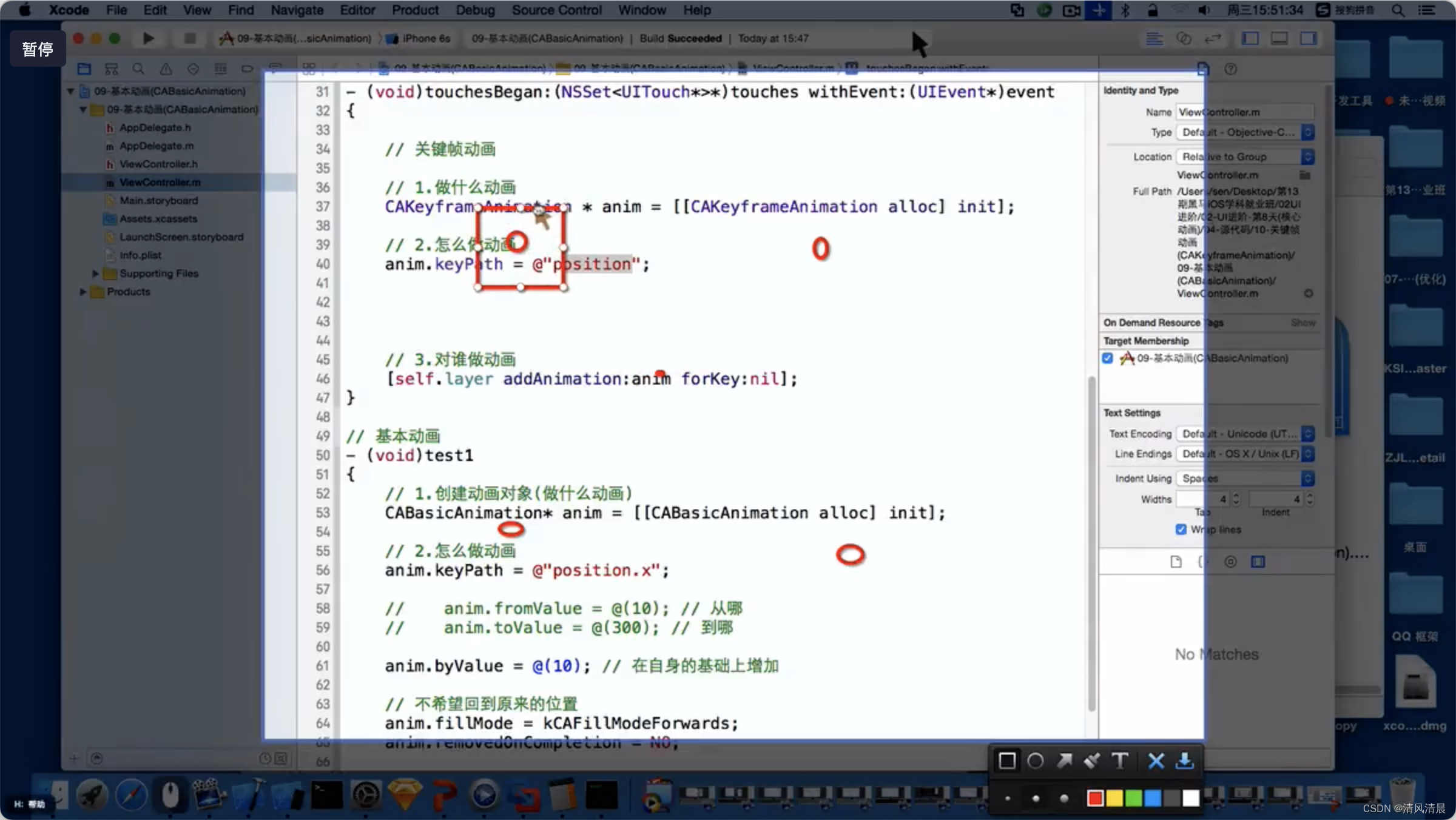Select the arrow annotation tool
This screenshot has height=820, width=1456.
tap(1064, 761)
